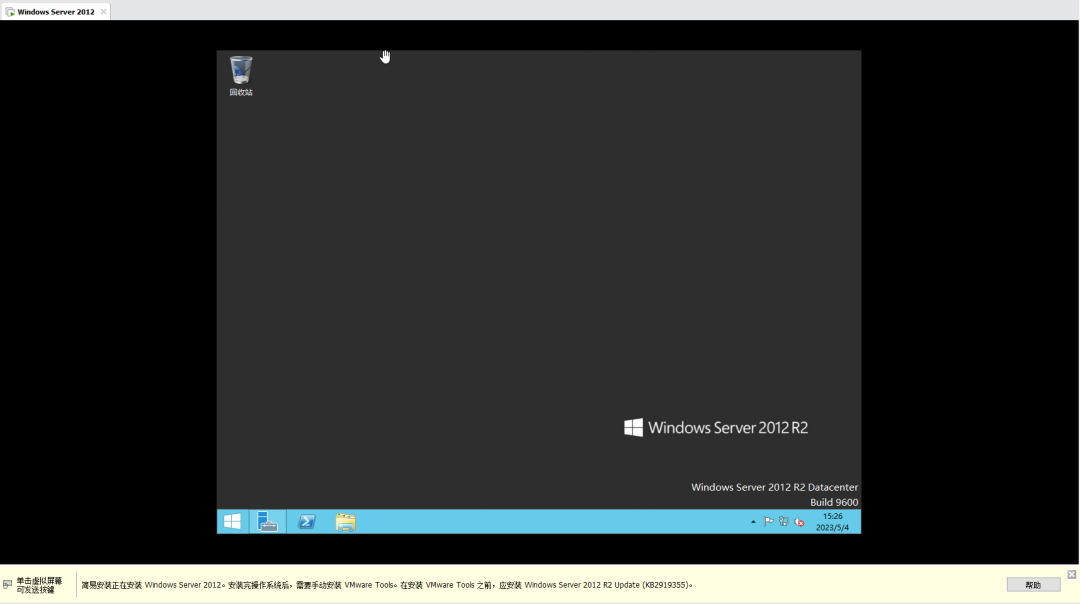The image size is (1080, 604).
Task: Click the text mentioning KB2919355 update
Action: pyautogui.click(x=387, y=585)
